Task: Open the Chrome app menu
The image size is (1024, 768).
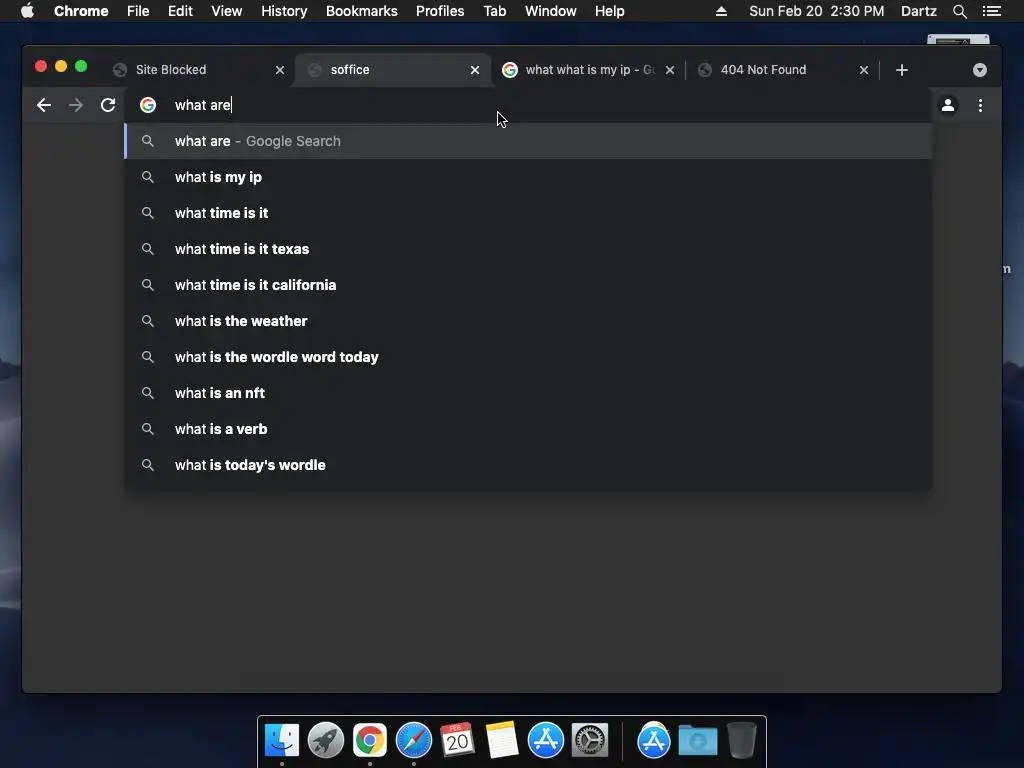Action: pyautogui.click(x=81, y=11)
